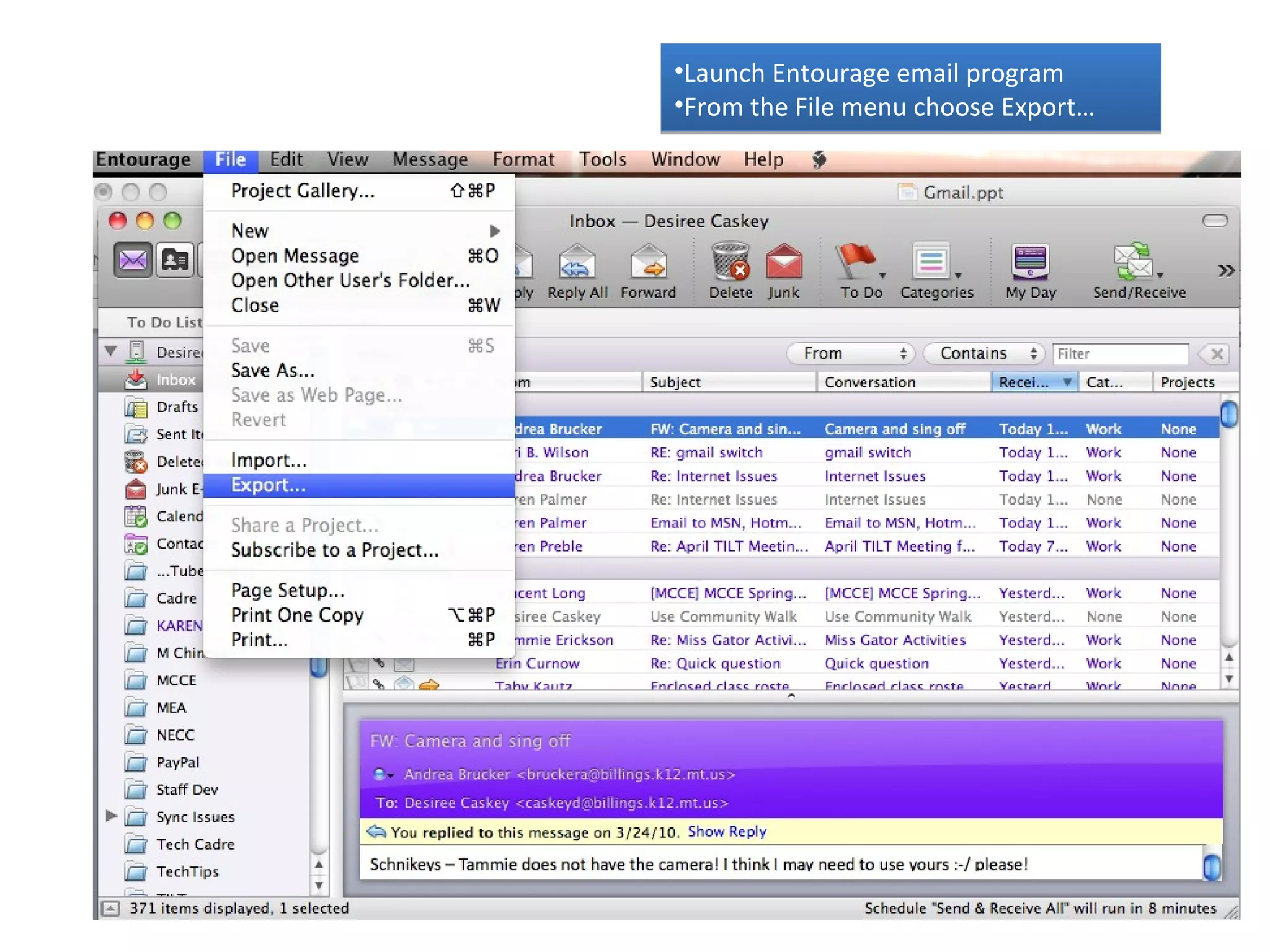Select Open Message menu item

pyautogui.click(x=359, y=256)
